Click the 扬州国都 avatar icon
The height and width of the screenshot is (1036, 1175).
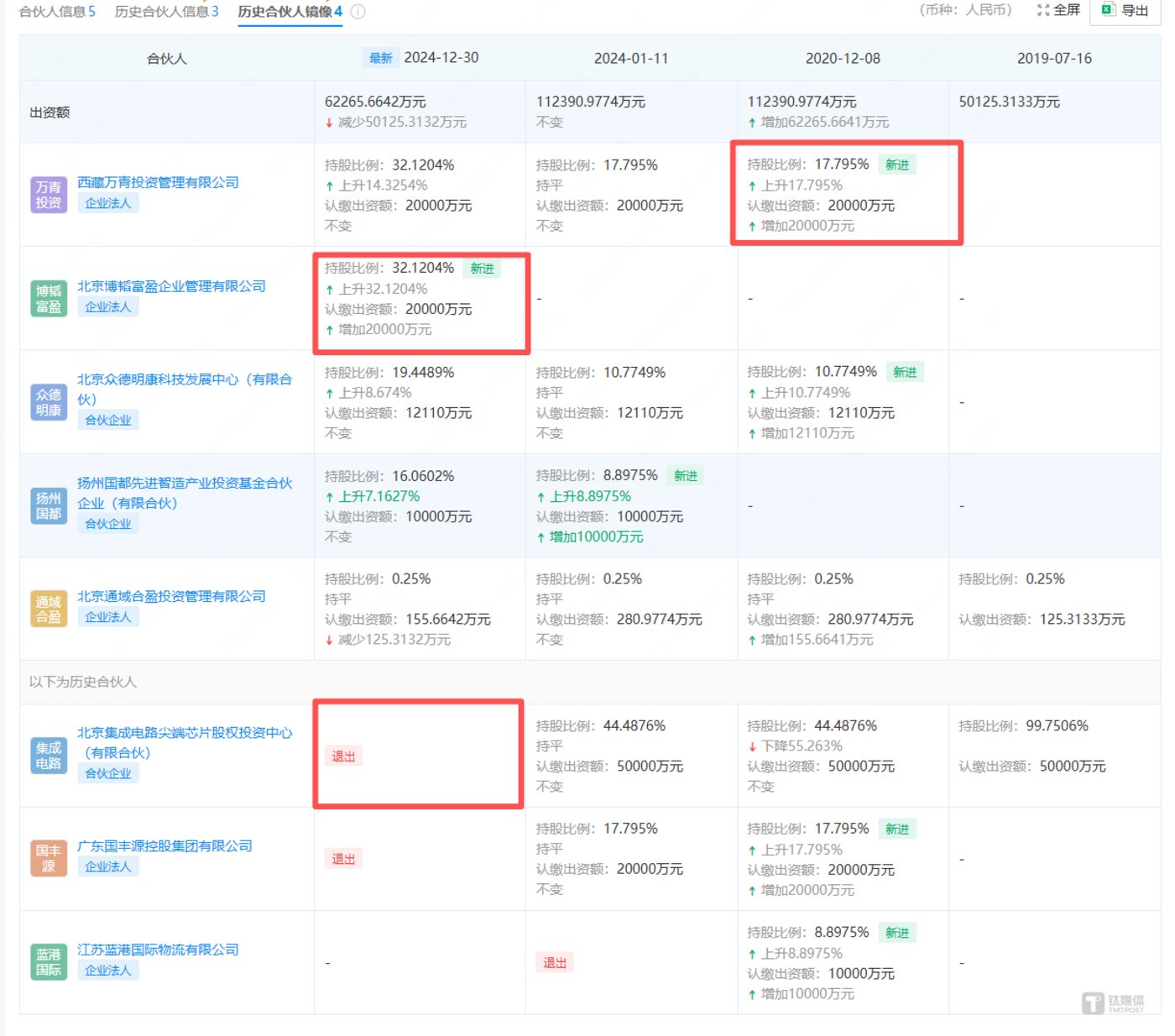48,504
